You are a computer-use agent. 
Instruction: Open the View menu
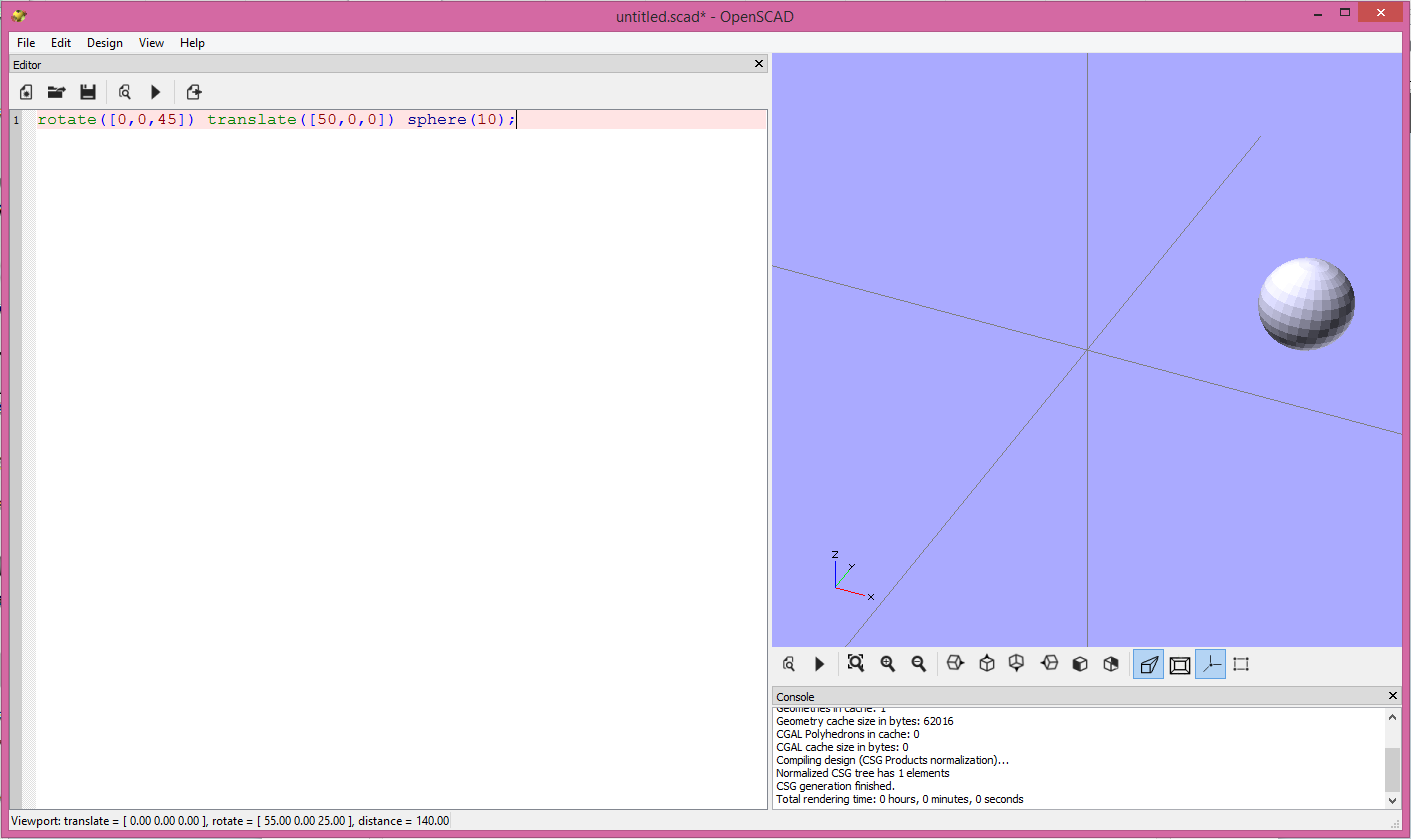coord(151,42)
